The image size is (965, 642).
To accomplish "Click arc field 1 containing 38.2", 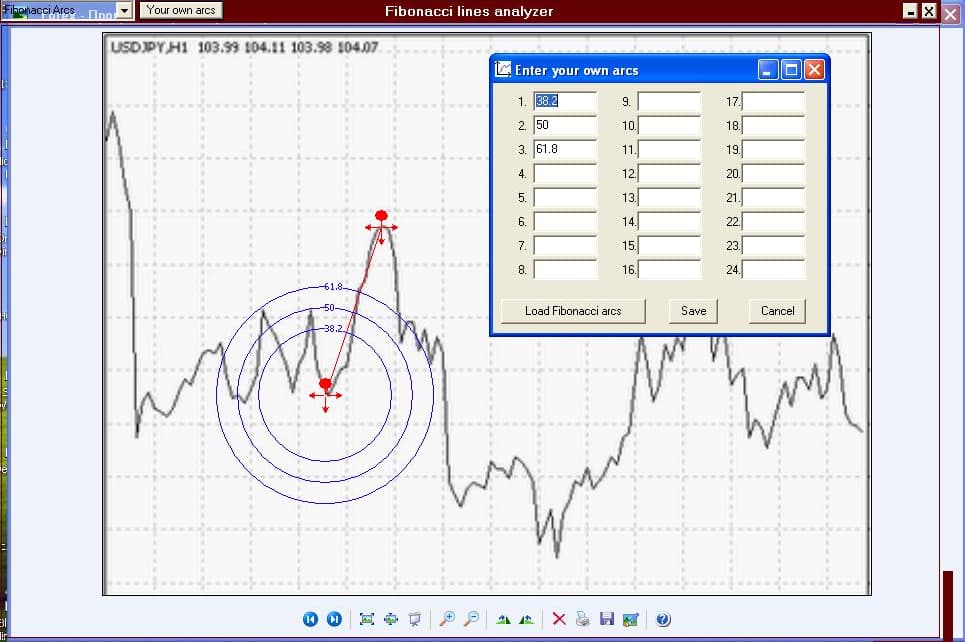I will point(565,102).
